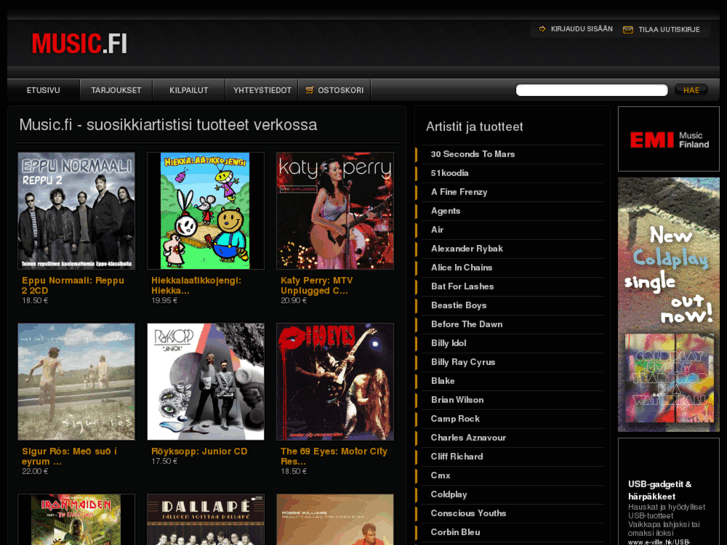
Task: Click the newsletter envelope icon
Action: (628, 30)
